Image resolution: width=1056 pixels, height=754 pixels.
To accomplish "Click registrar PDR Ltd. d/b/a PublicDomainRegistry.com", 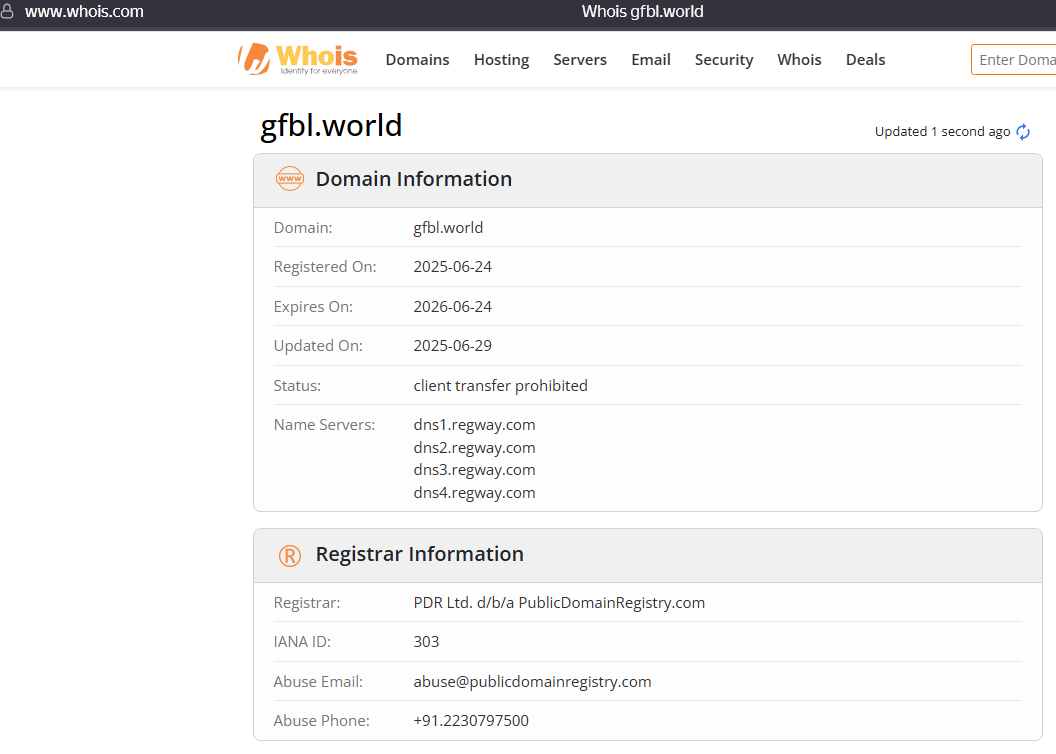I will point(559,603).
